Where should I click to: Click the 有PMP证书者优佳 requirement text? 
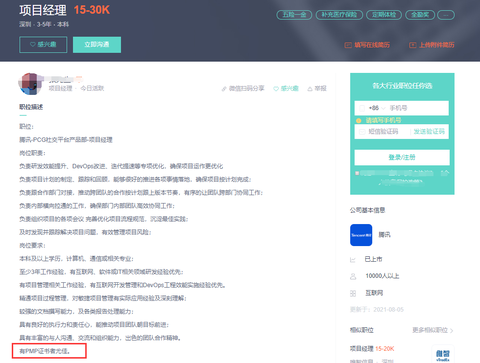pyautogui.click(x=45, y=351)
